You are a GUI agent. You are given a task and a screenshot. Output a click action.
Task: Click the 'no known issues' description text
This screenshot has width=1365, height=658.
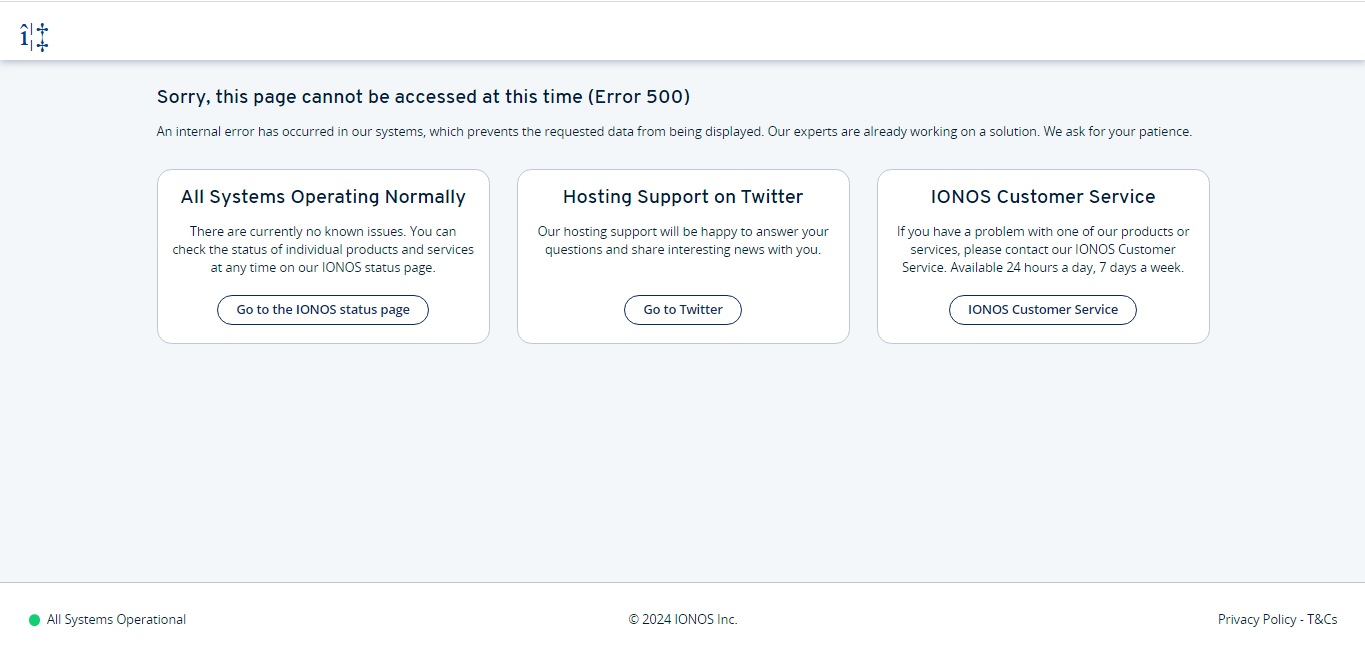tap(323, 249)
